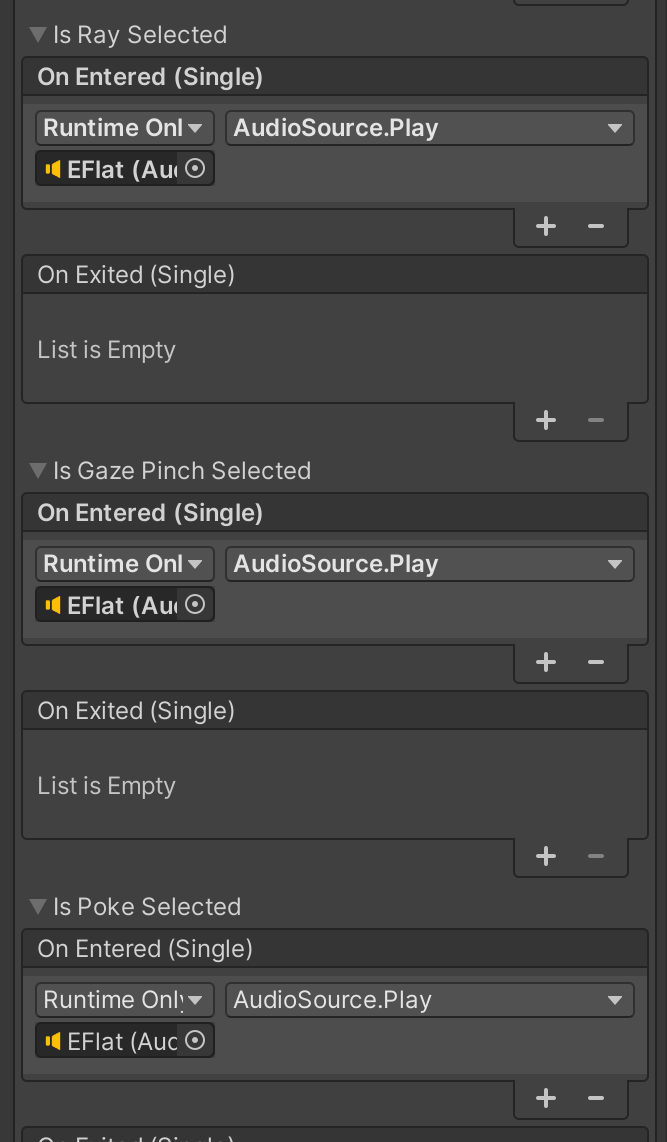Screen dimensions: 667x1142
Task: Open Runtime Only dropdown under Is Ray Selected
Action: pos(124,128)
